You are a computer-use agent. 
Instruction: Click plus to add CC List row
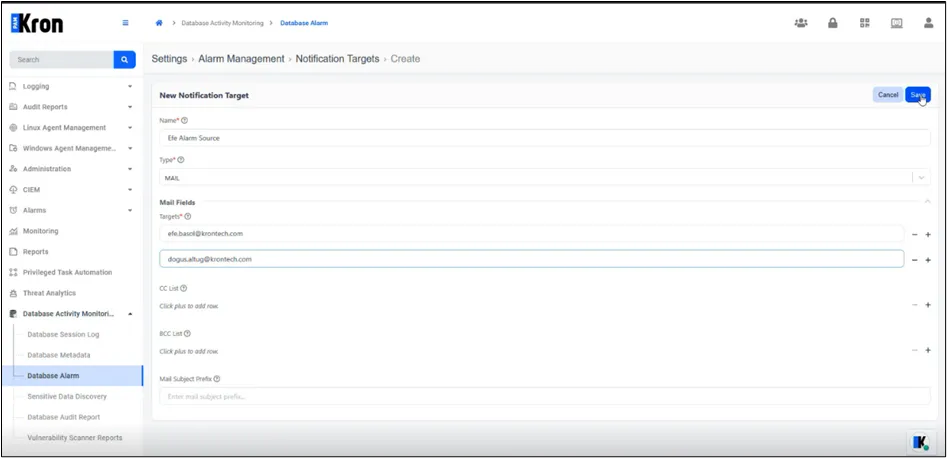point(928,305)
